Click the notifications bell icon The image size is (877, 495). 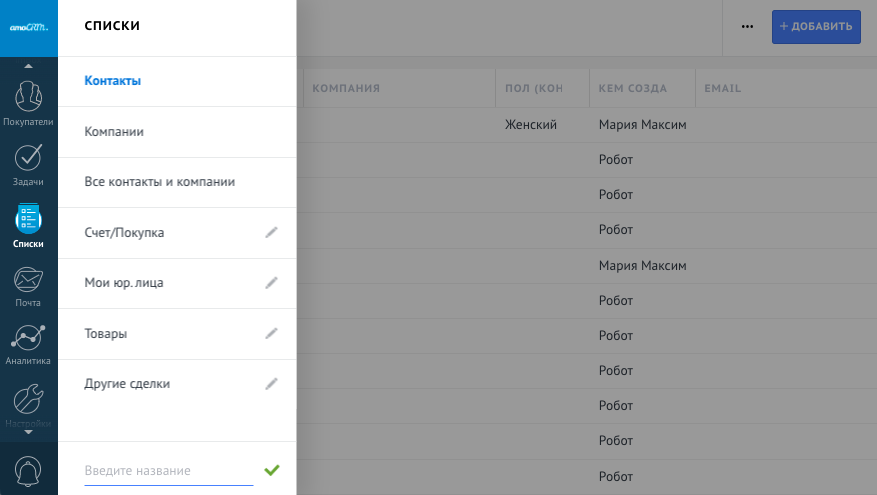click(x=28, y=471)
